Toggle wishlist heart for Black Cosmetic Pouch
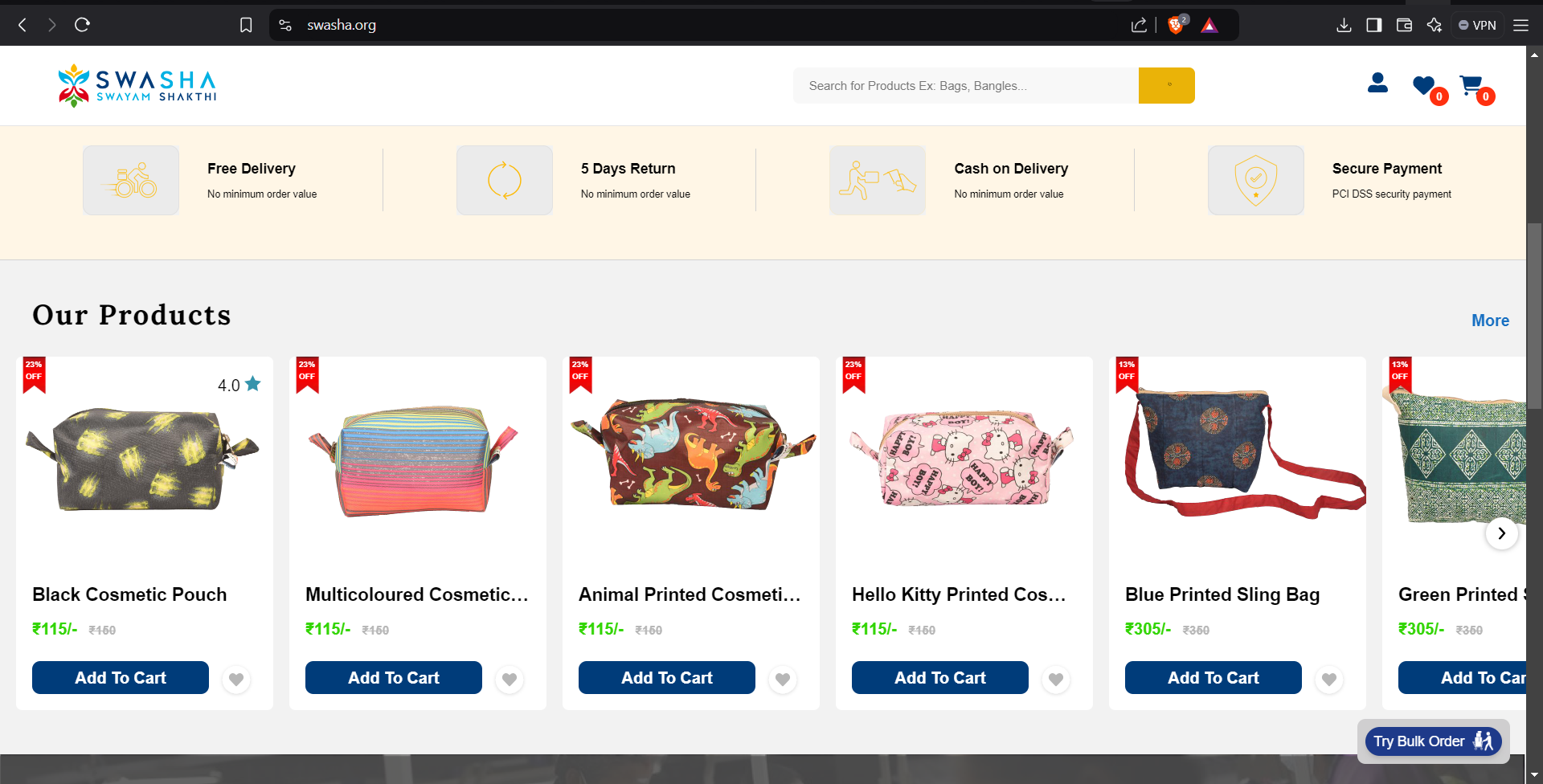This screenshot has height=784, width=1543. point(236,680)
